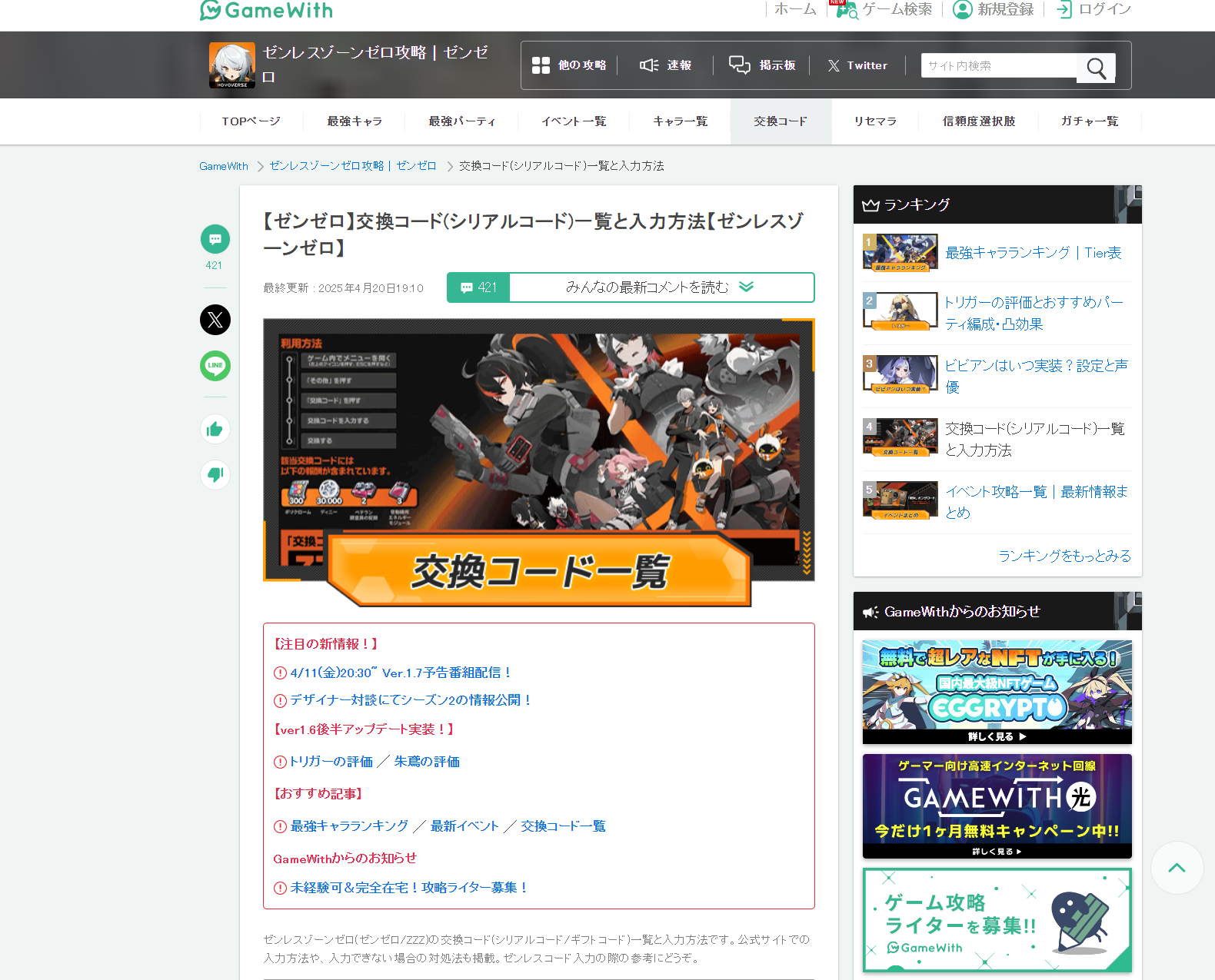Click the 交換コード一覧 article banner image
Image resolution: width=1215 pixels, height=980 pixels.
coord(539,462)
